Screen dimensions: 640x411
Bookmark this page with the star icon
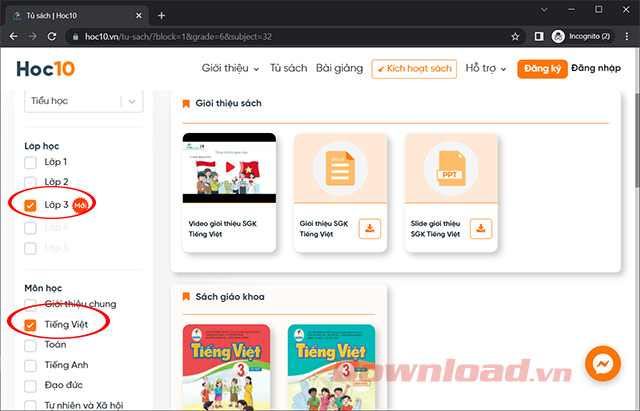(x=515, y=36)
